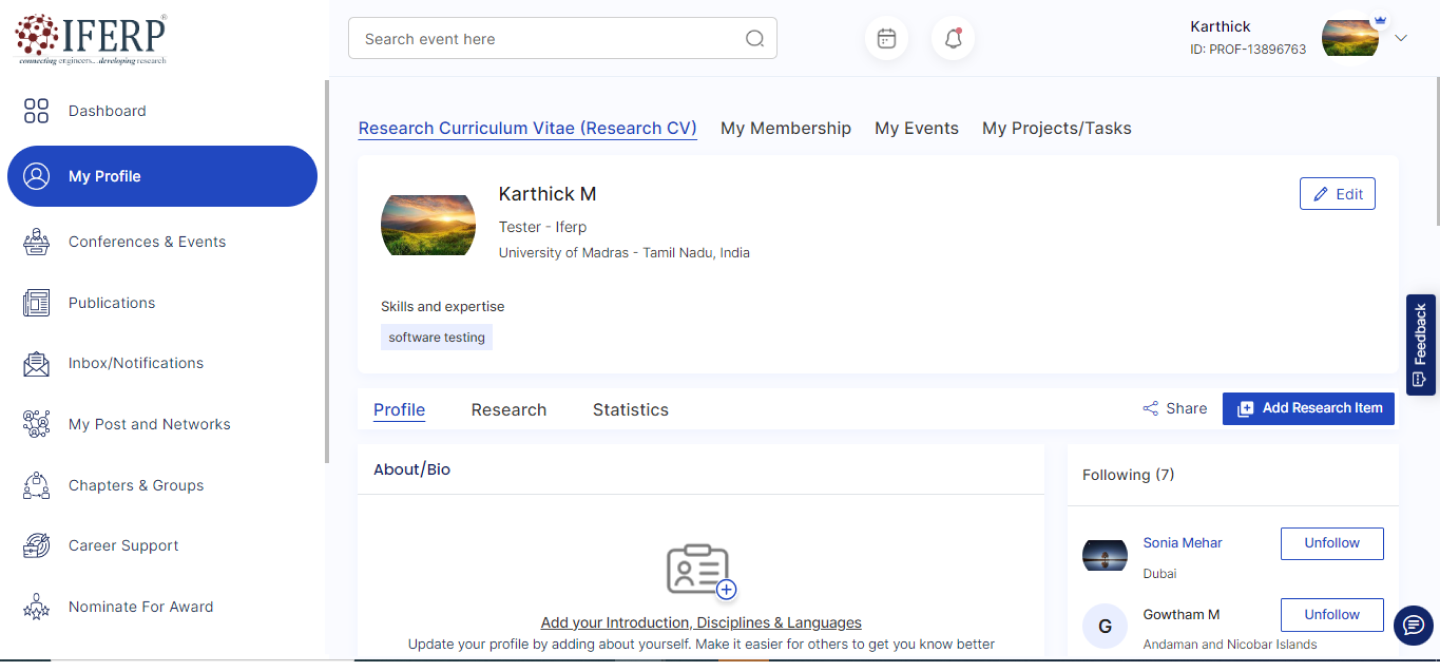Click the Search event here field

pyautogui.click(x=550, y=39)
